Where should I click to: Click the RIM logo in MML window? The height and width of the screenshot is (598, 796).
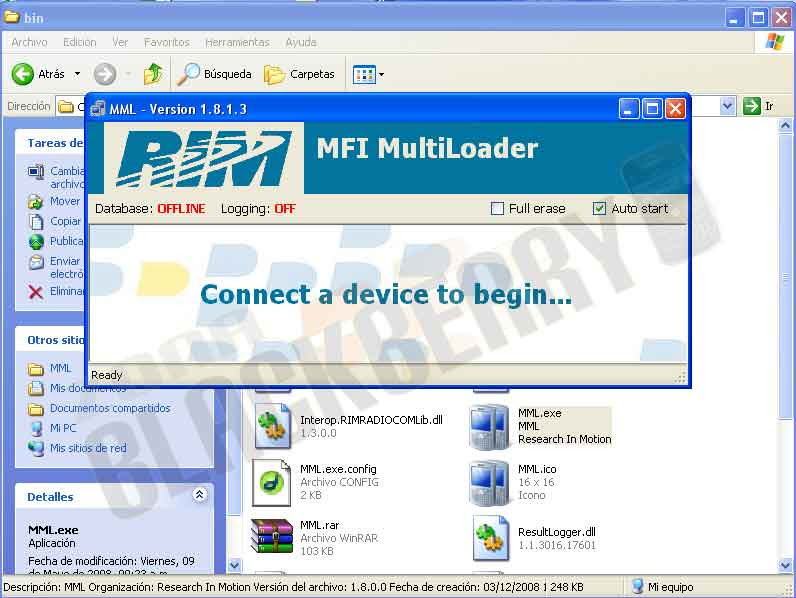204,158
